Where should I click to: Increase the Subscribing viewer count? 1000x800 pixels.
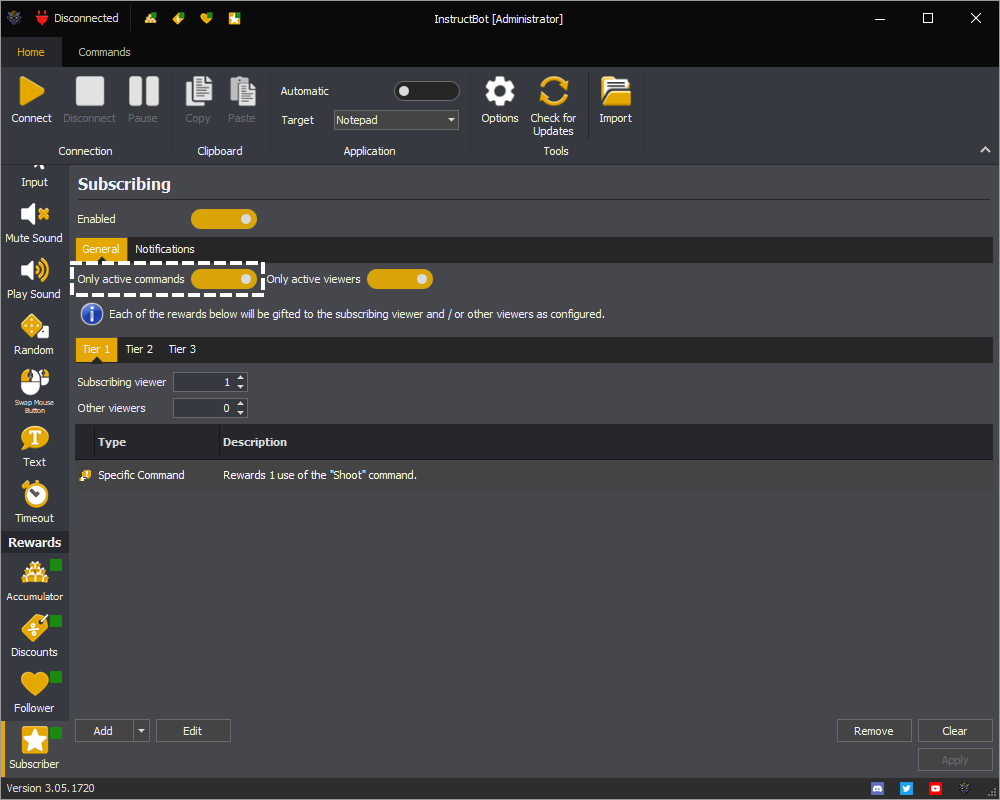(240, 378)
